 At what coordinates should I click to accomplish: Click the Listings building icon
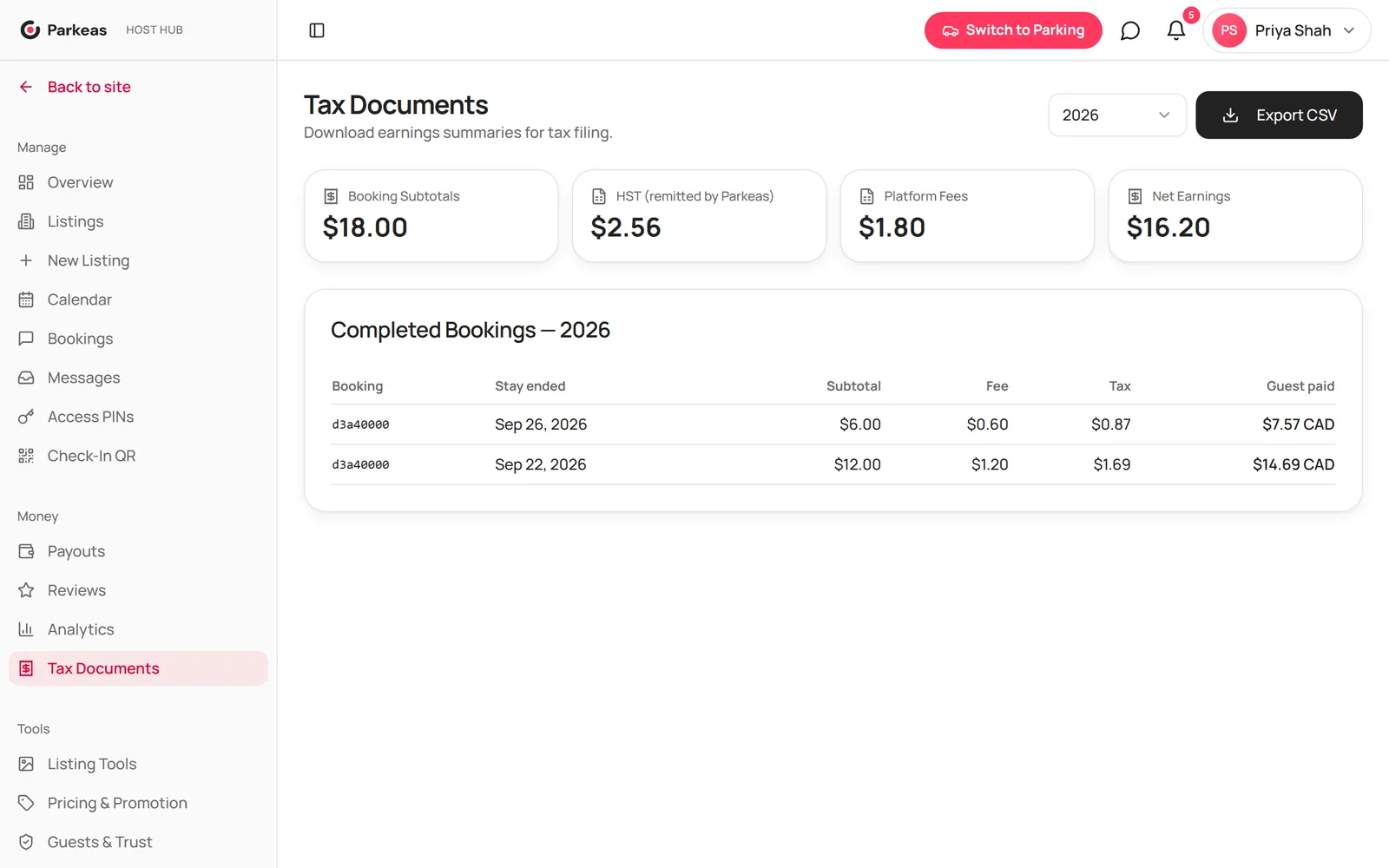pos(26,221)
